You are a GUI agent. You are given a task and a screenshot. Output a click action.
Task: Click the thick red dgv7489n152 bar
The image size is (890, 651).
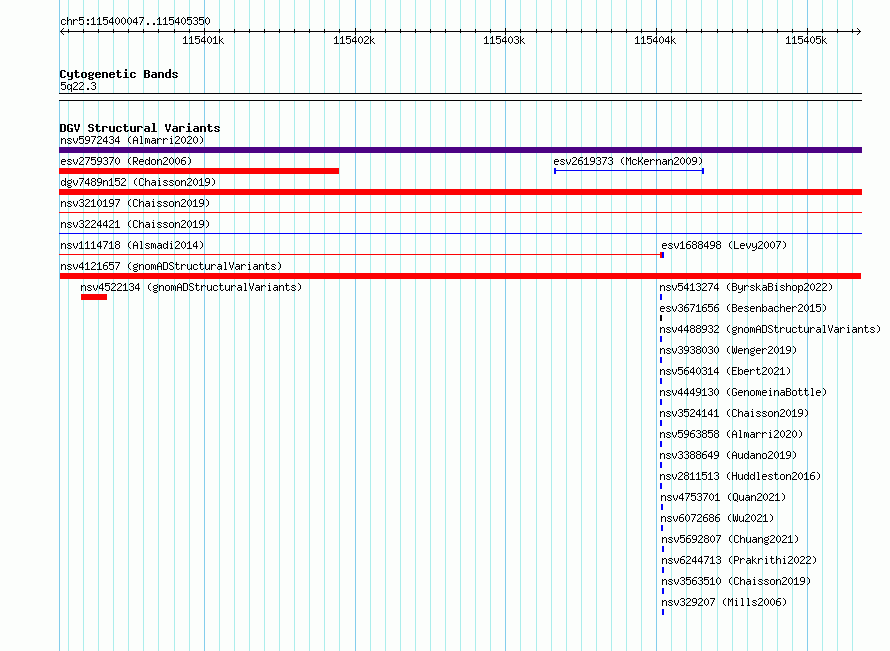click(460, 192)
